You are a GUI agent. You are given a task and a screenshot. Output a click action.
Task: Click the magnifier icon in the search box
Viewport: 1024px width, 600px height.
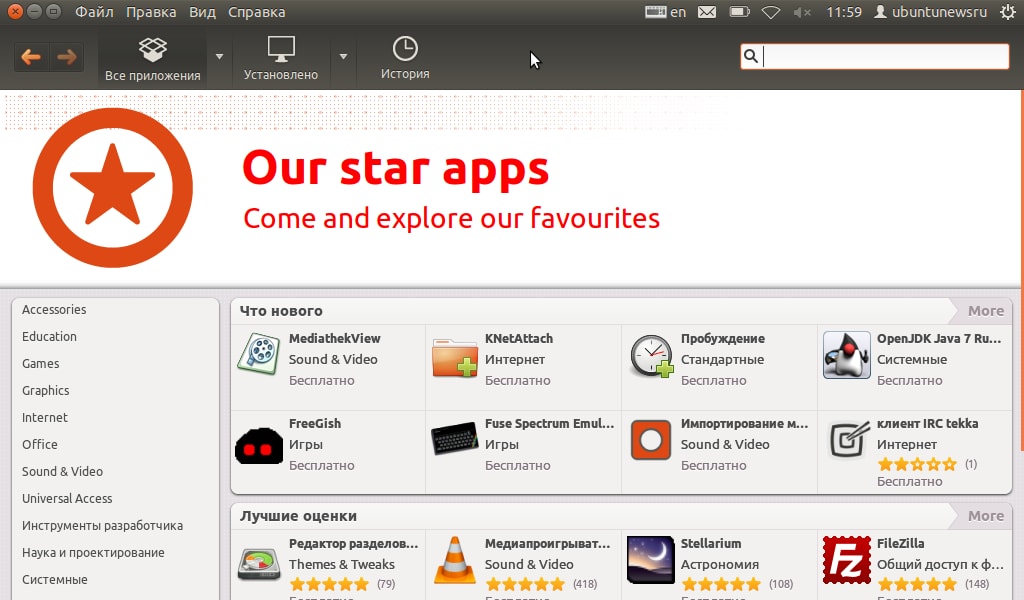click(x=751, y=56)
